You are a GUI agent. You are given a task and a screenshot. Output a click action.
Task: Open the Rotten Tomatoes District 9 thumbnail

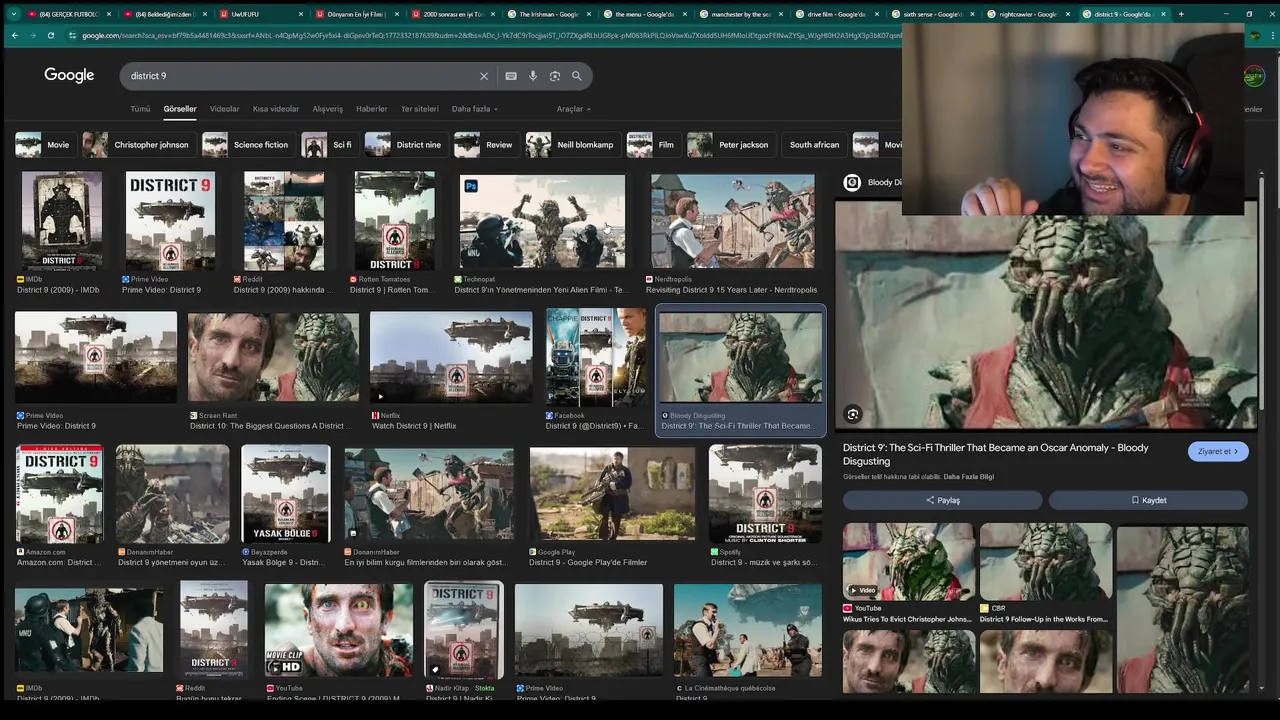[x=394, y=221]
